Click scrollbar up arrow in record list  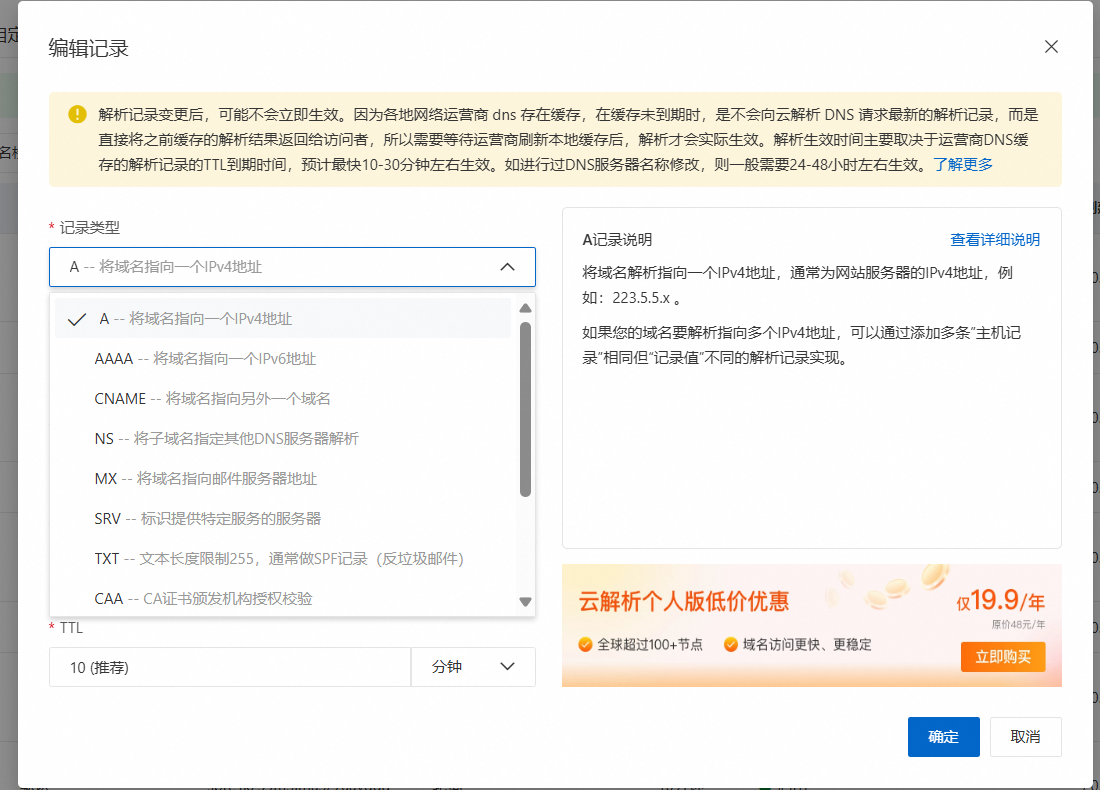(x=525, y=308)
